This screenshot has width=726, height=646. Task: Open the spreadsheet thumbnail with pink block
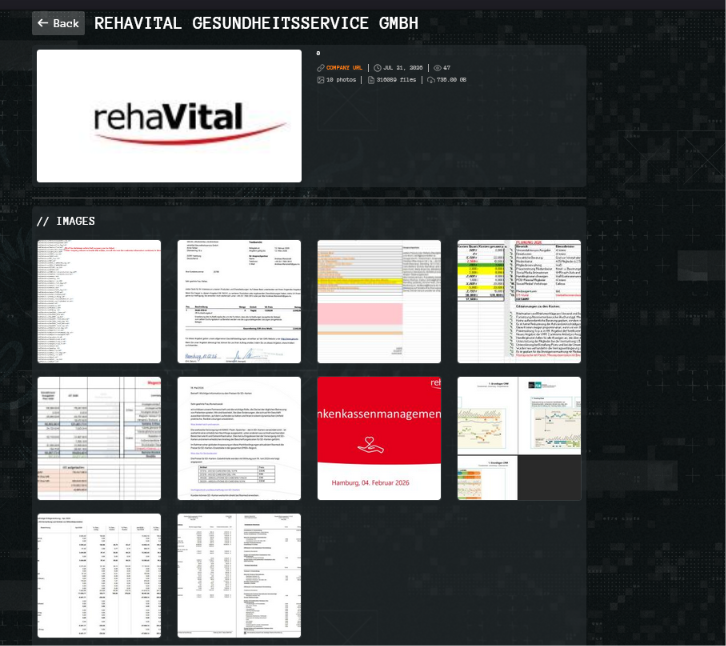click(x=379, y=301)
